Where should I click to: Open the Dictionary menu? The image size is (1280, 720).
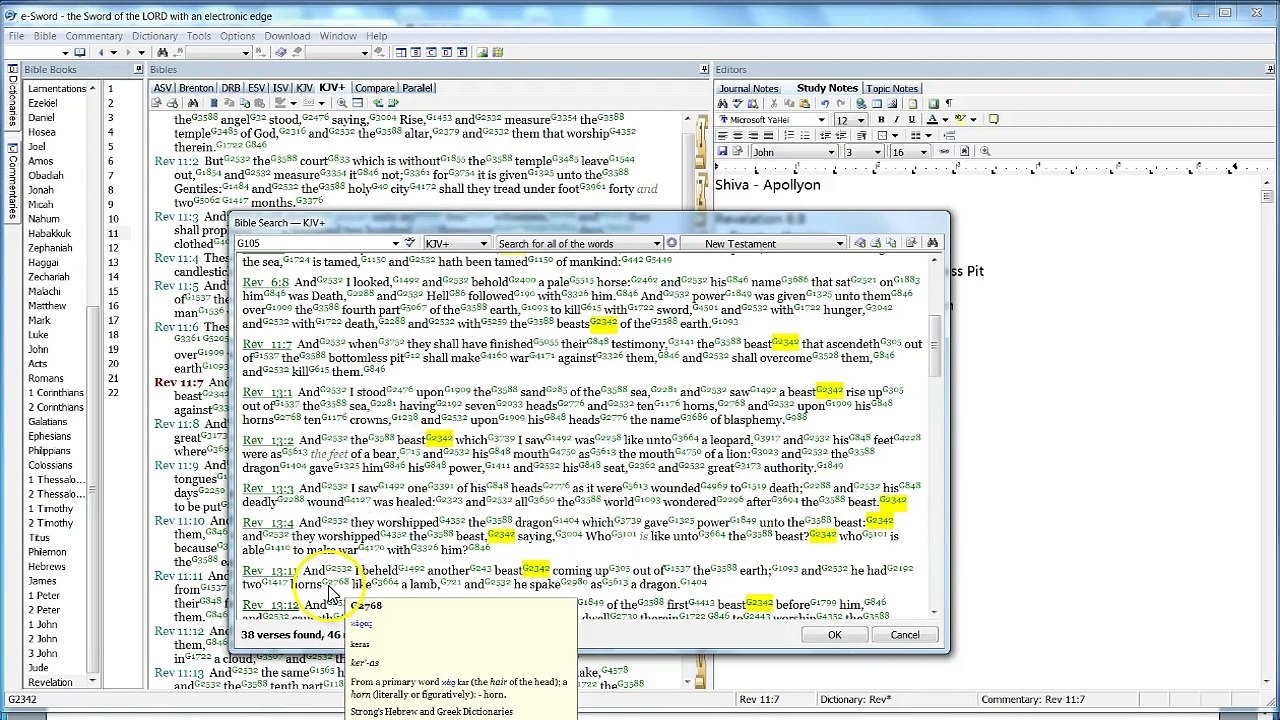[154, 36]
